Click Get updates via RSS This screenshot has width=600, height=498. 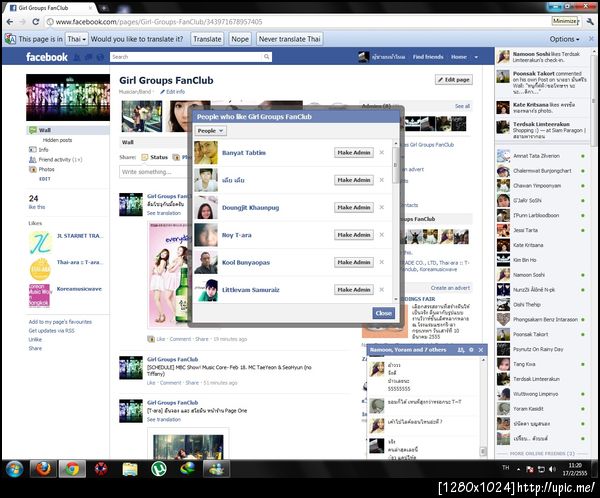pyautogui.click(x=52, y=331)
